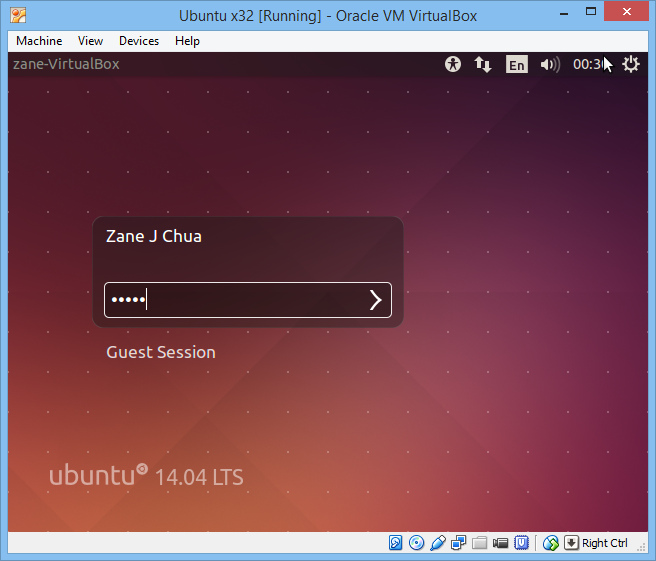Image resolution: width=656 pixels, height=561 pixels.
Task: Click the hard disk activity icon
Action: [x=395, y=543]
